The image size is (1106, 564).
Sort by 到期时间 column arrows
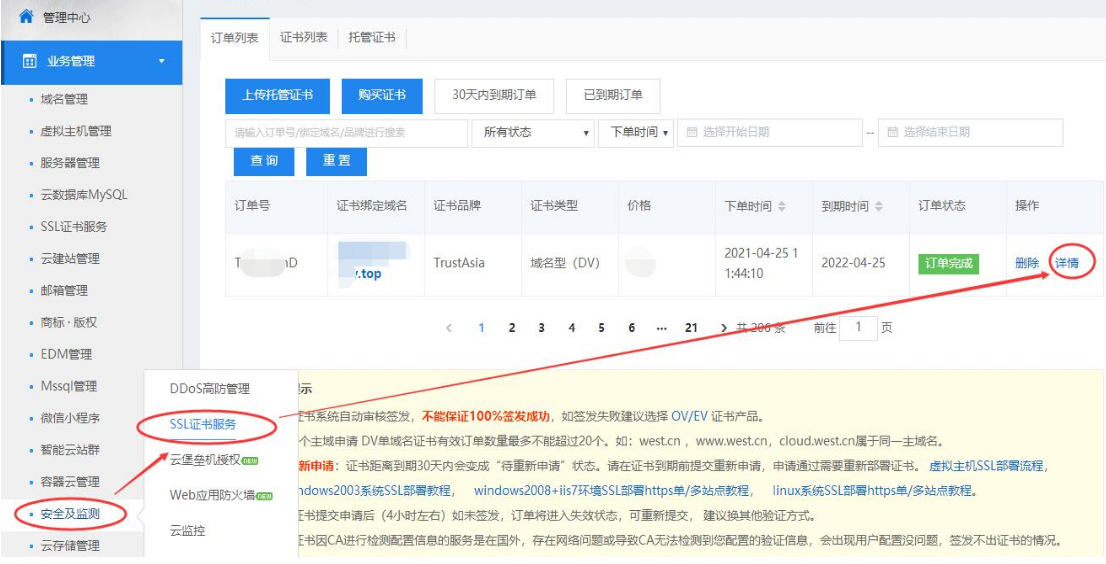[879, 206]
